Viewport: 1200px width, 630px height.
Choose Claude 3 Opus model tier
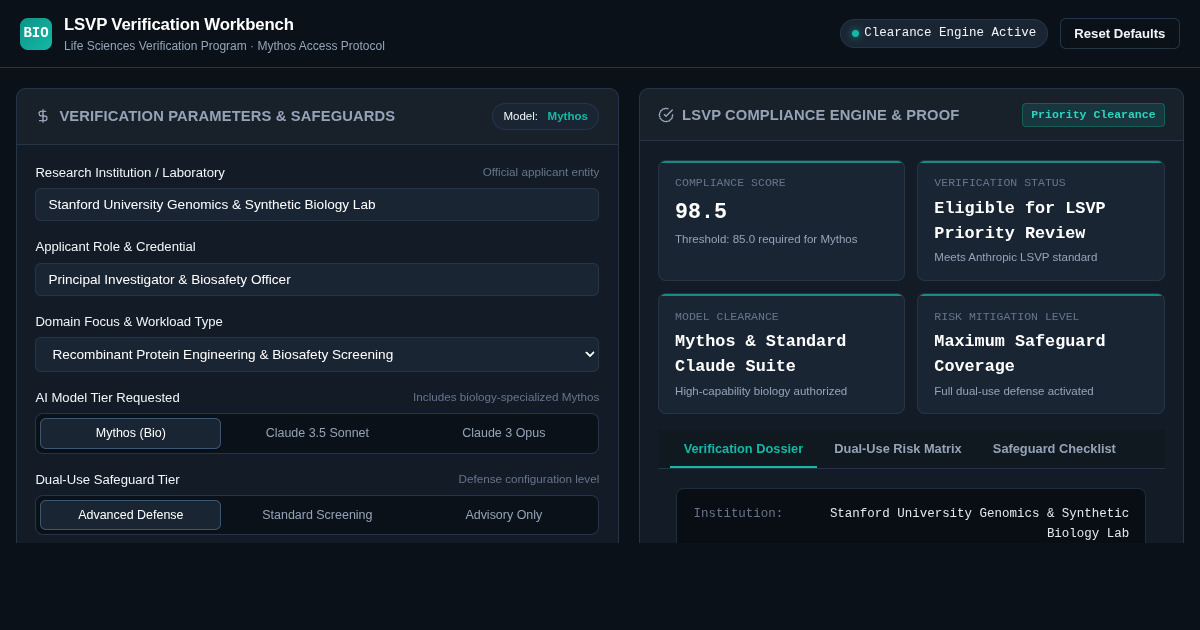click(x=504, y=433)
